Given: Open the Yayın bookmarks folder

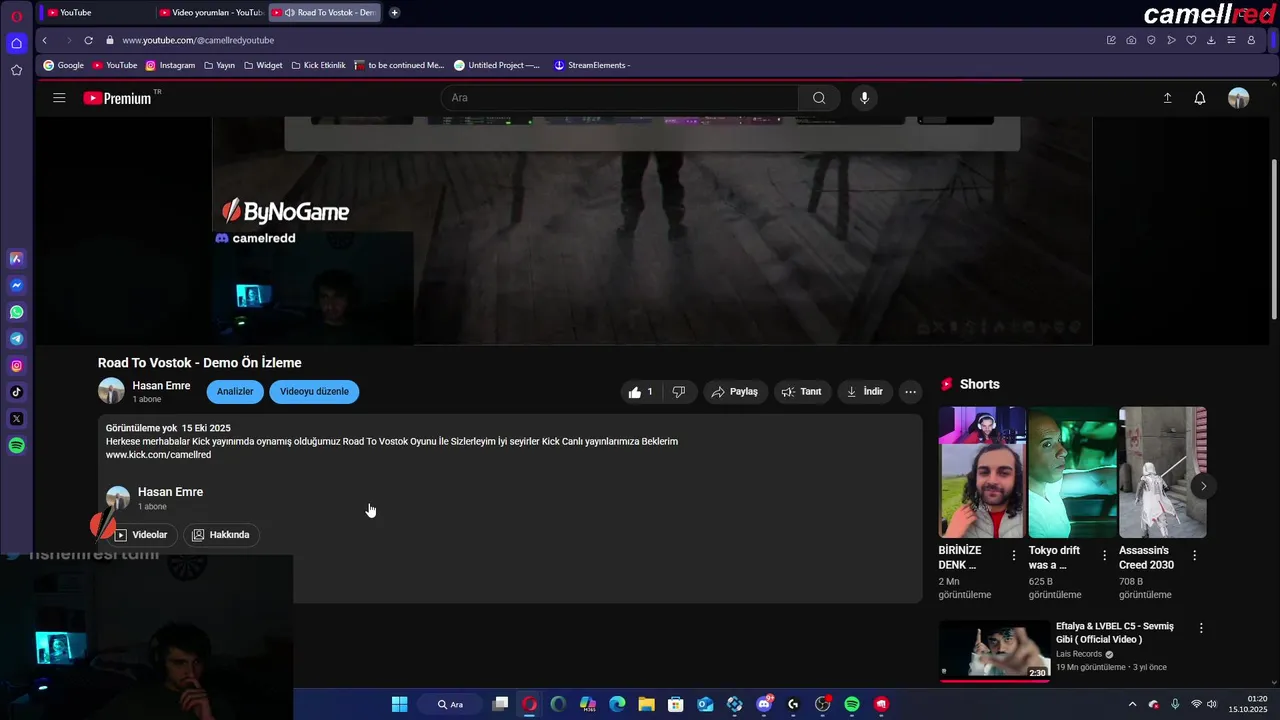Looking at the screenshot, I should point(219,65).
